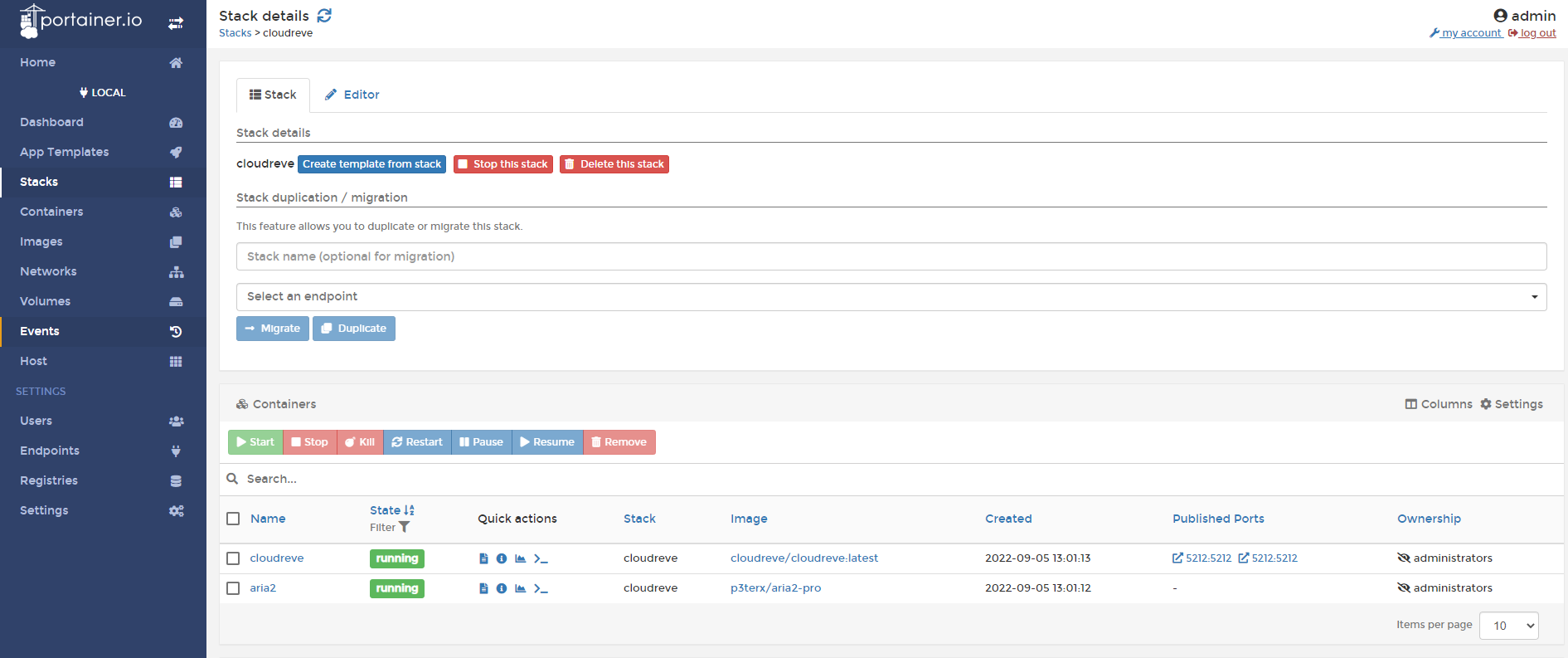Open the Items per page dropdown
The image size is (1568, 658).
point(1508,626)
